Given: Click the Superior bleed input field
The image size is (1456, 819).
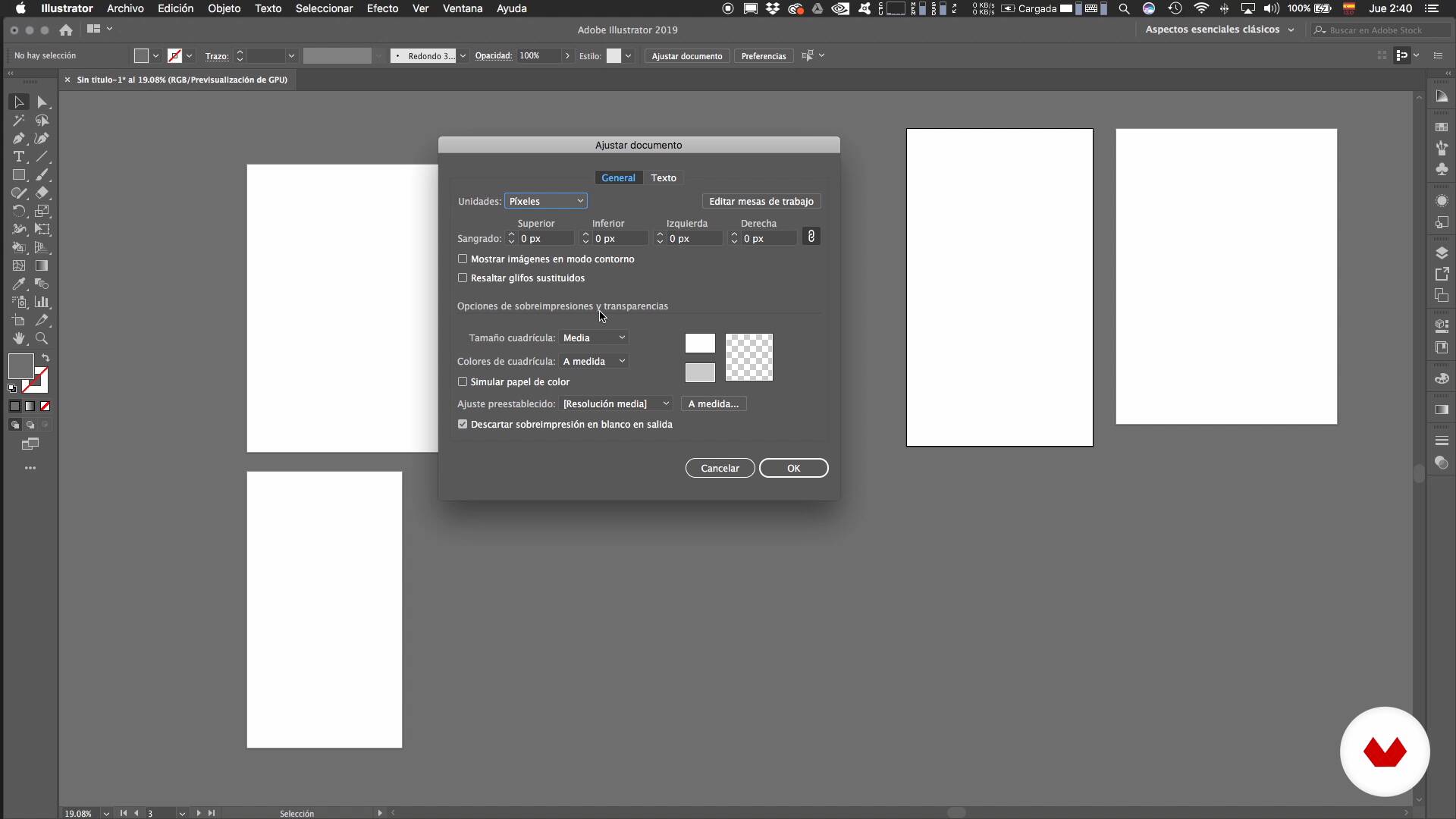Looking at the screenshot, I should coord(545,239).
